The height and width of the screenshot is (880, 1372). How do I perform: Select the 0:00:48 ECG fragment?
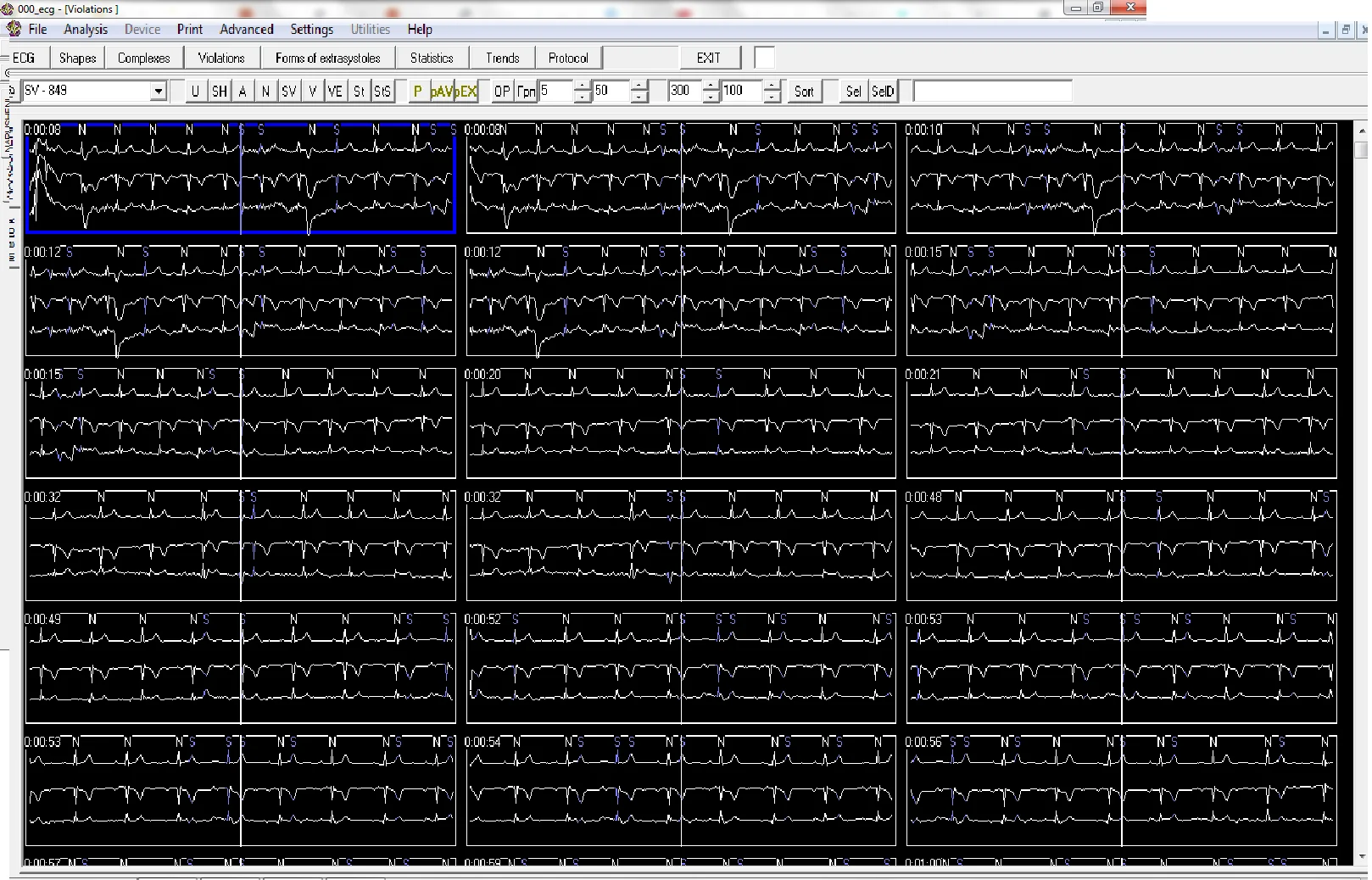(1121, 545)
